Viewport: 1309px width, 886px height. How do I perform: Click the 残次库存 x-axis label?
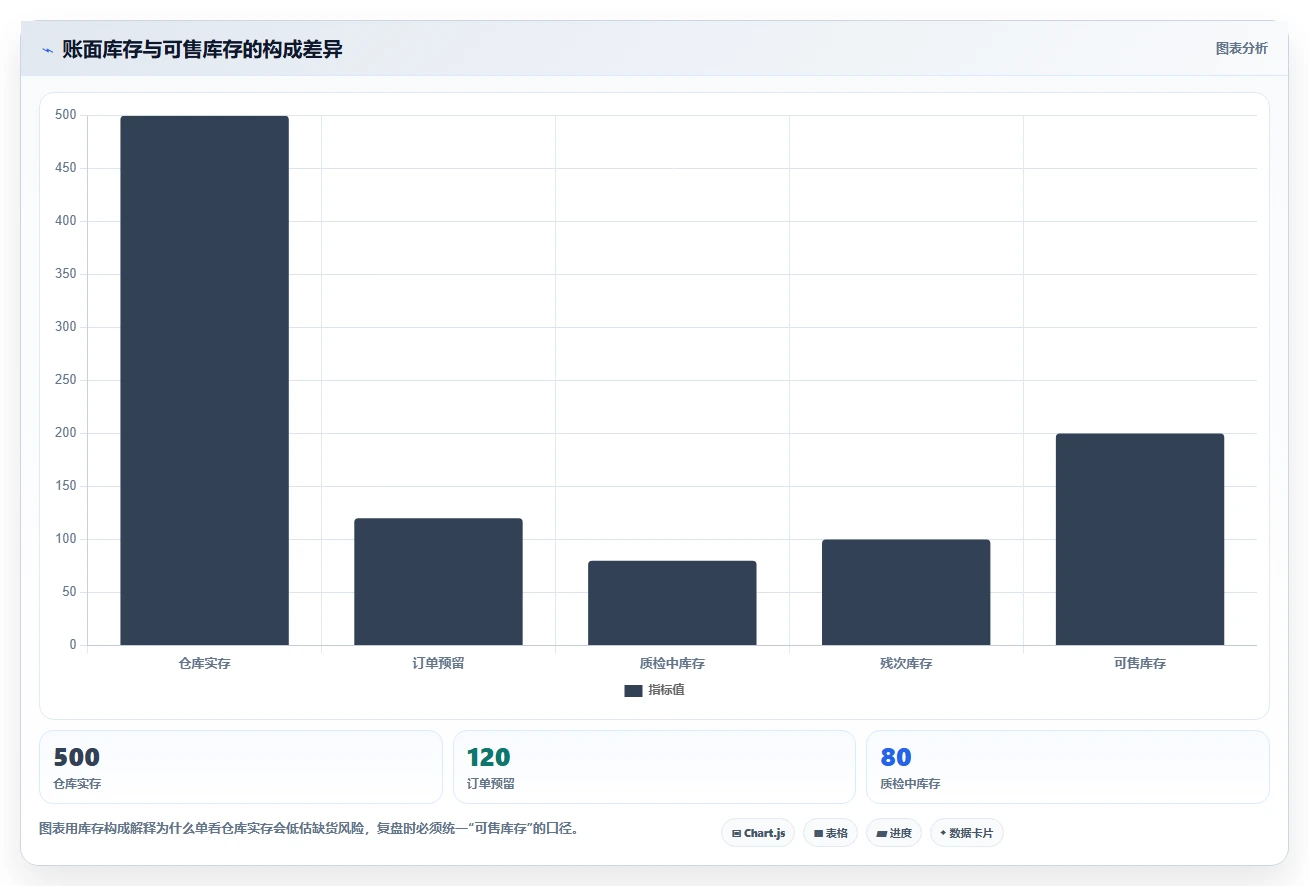906,663
